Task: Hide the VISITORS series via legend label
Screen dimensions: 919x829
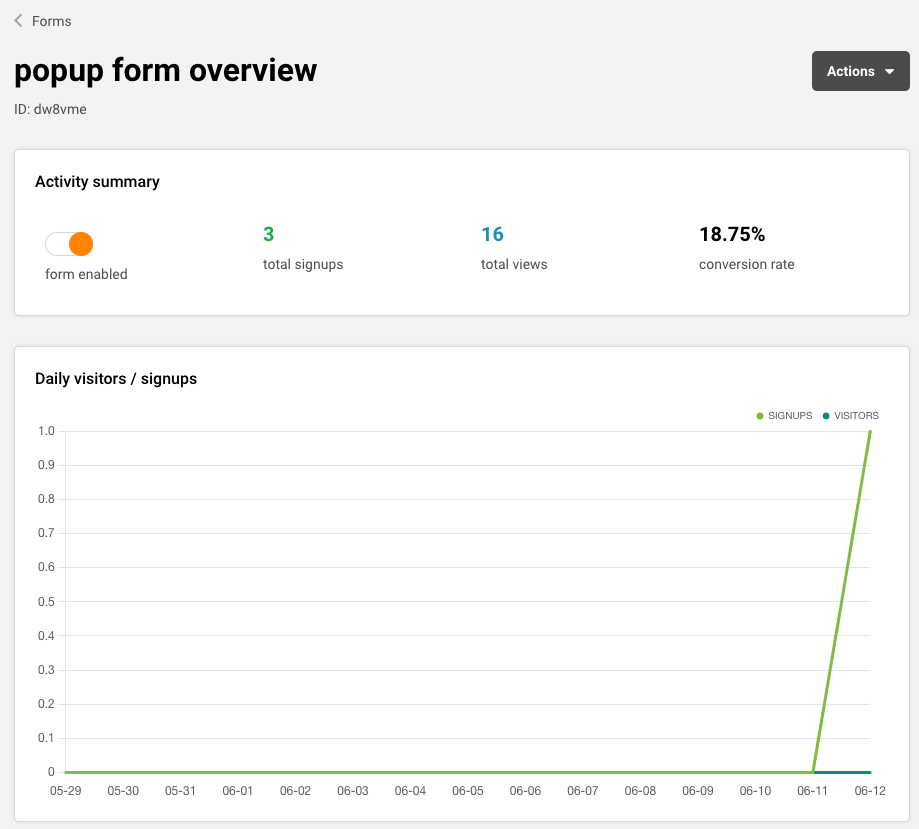Action: click(856, 416)
